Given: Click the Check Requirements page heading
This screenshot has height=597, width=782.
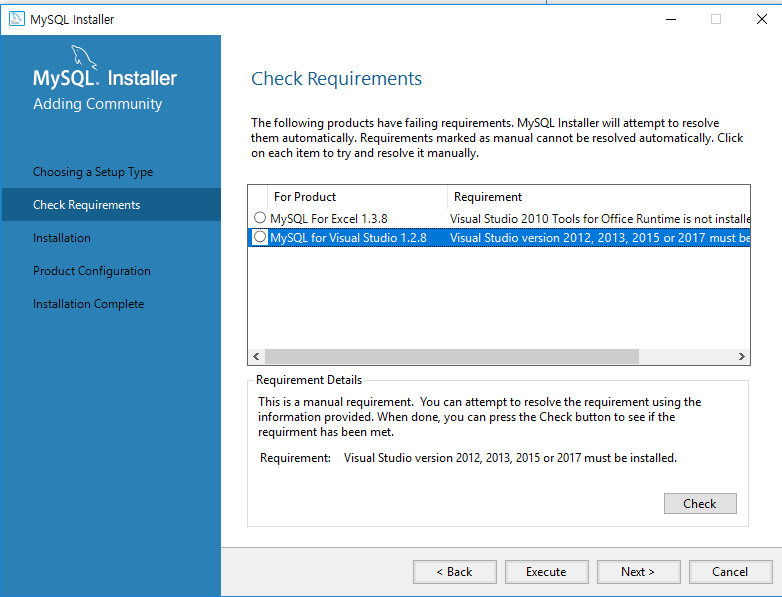Looking at the screenshot, I should (x=336, y=79).
